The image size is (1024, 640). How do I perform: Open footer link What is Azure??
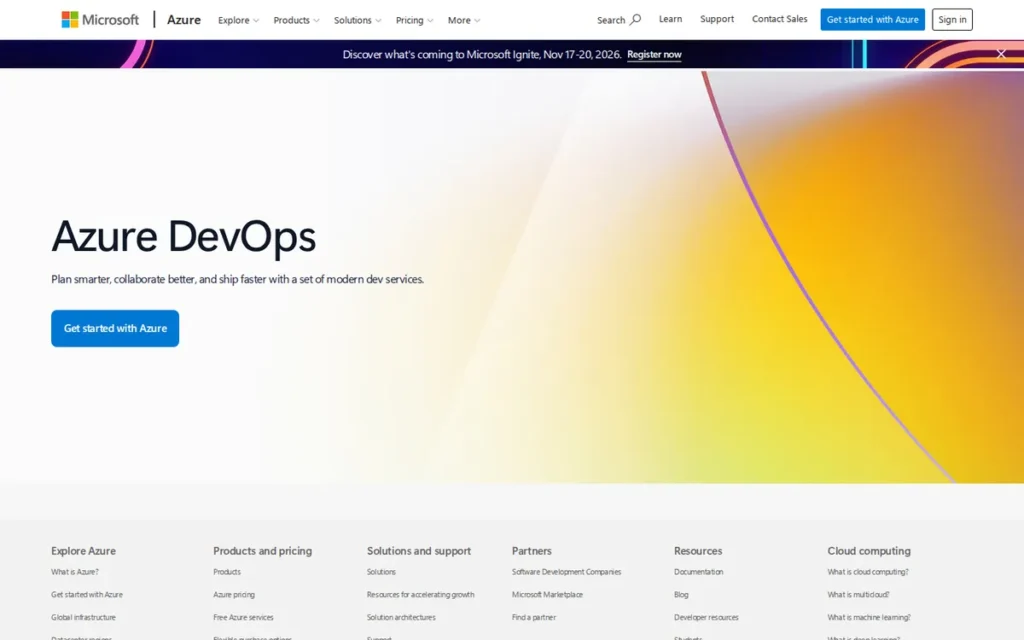pyautogui.click(x=74, y=571)
